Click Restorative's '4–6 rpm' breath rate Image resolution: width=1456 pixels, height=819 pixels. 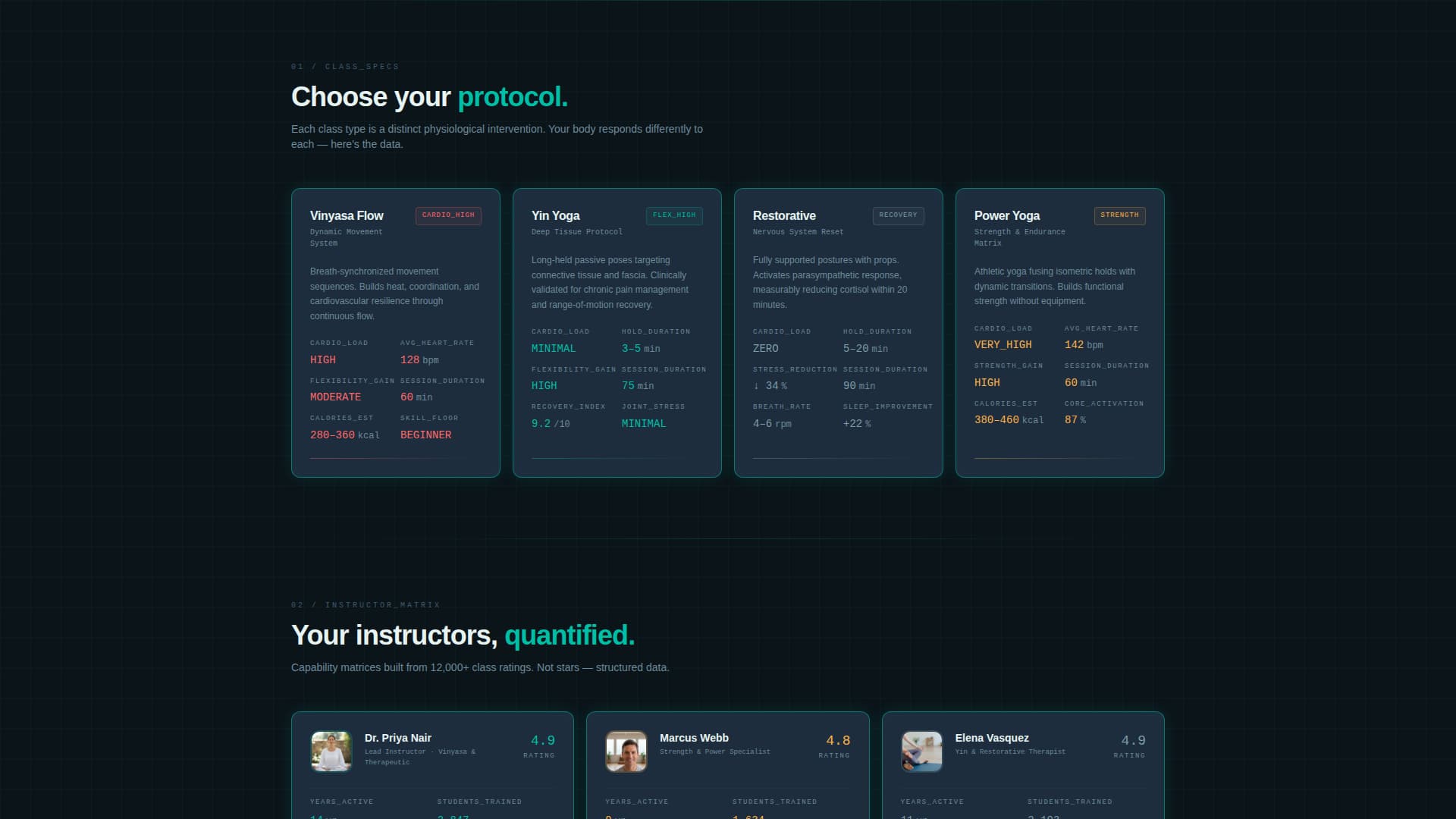772,424
